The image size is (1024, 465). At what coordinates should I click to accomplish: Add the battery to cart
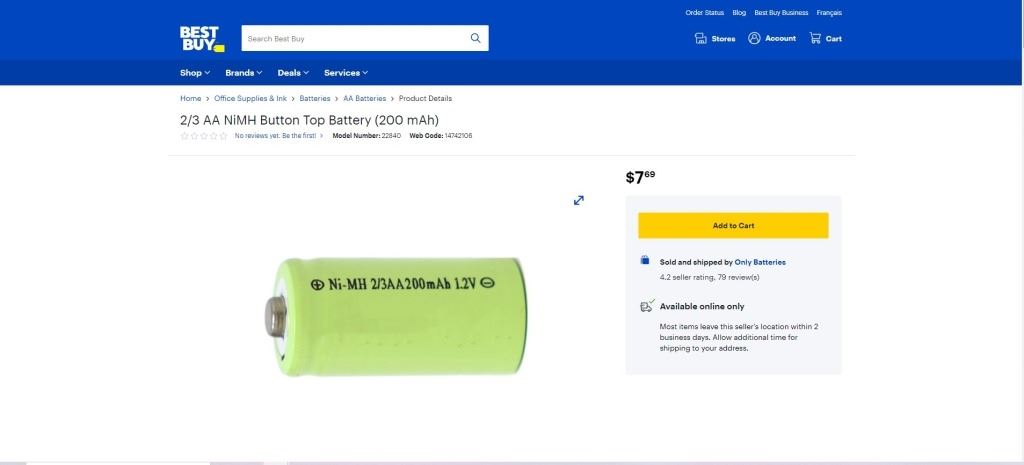point(733,225)
